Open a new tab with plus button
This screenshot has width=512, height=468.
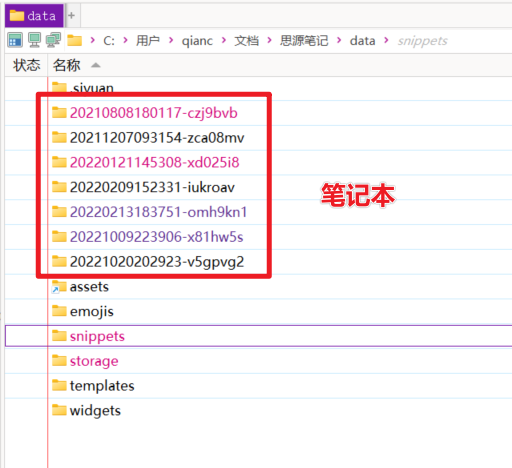pos(71,15)
